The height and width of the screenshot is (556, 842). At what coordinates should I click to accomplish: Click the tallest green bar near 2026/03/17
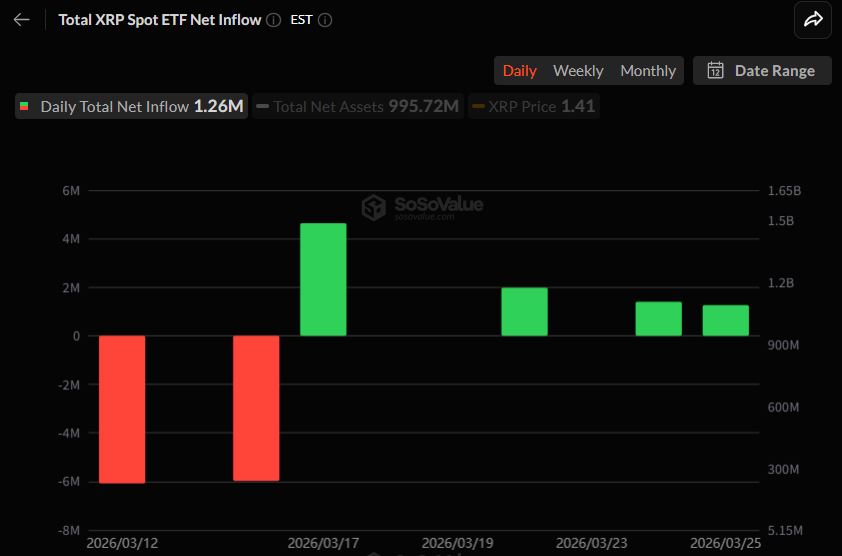[323, 279]
